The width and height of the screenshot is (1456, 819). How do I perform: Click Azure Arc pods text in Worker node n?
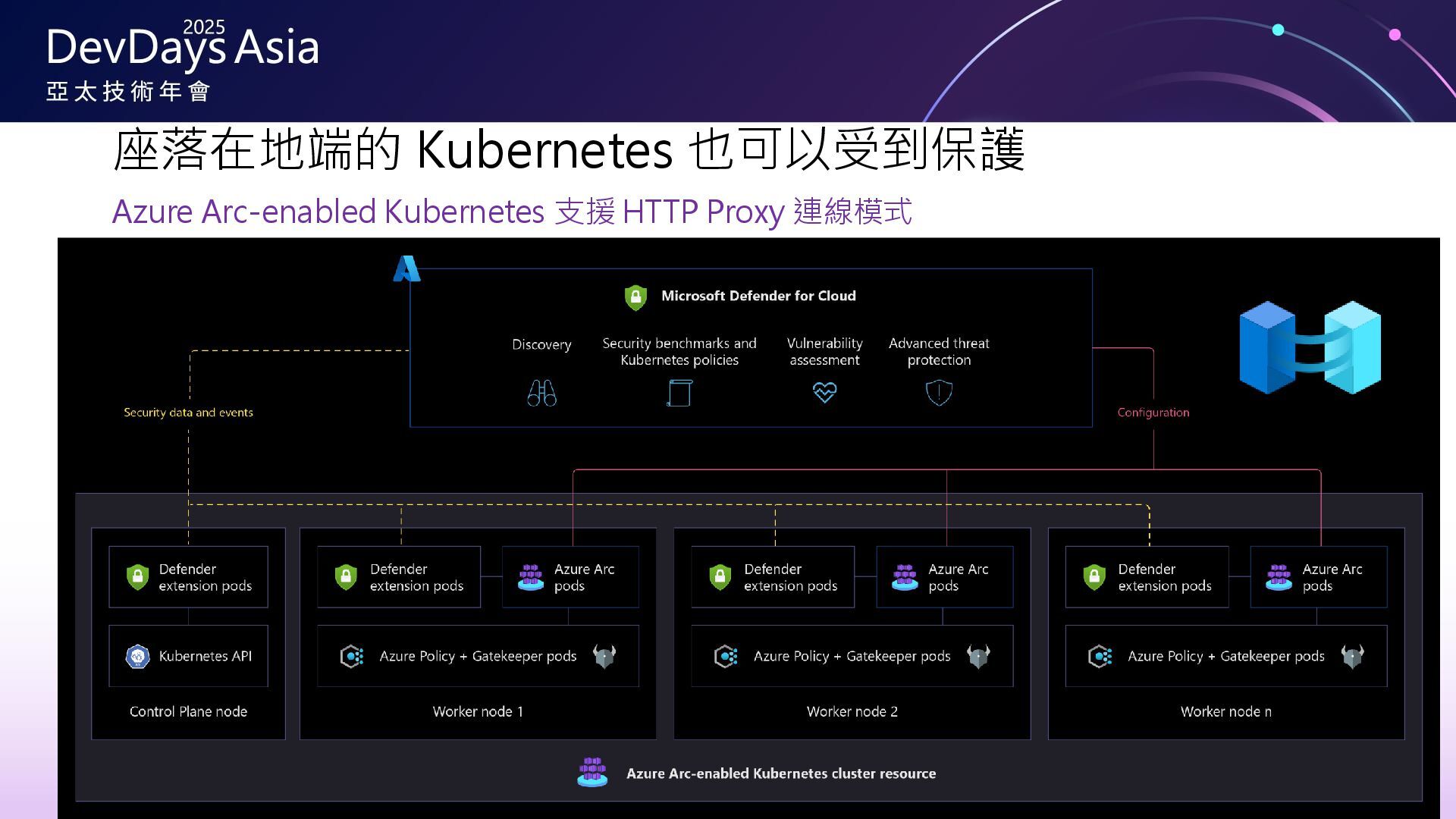(1332, 577)
